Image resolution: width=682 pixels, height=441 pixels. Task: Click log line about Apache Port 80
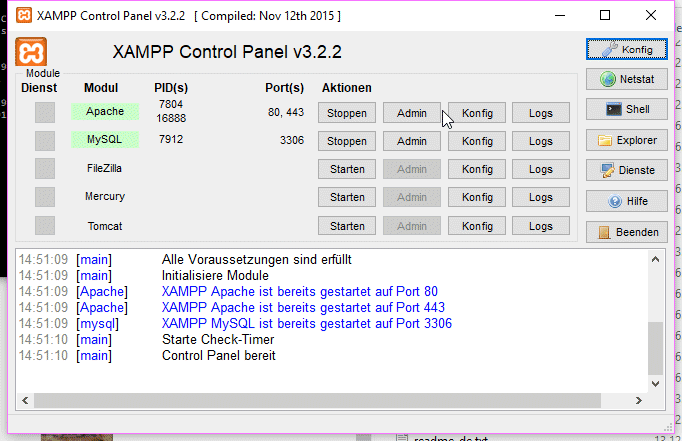click(x=300, y=291)
